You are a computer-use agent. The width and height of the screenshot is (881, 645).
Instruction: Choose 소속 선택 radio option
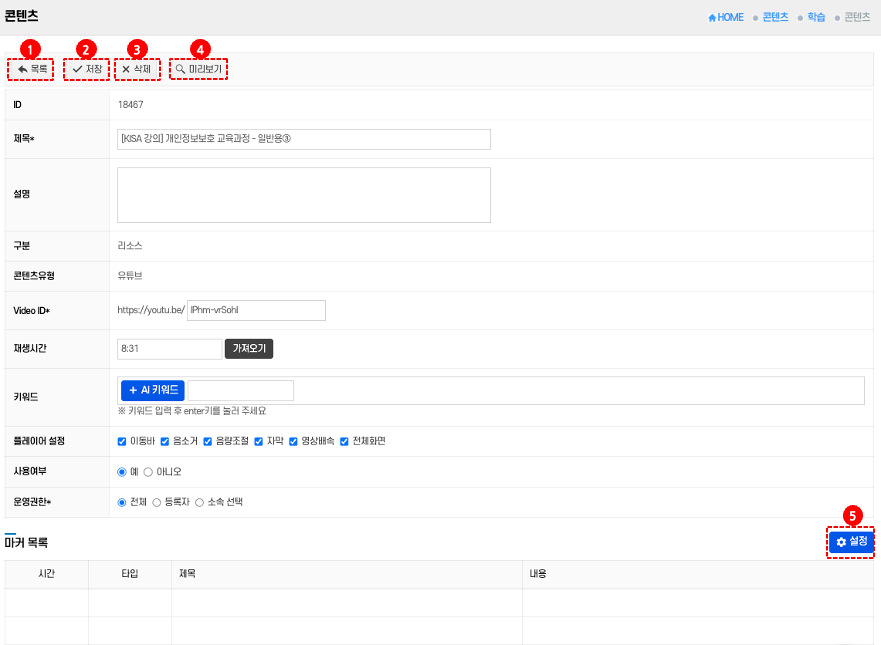pyautogui.click(x=199, y=502)
